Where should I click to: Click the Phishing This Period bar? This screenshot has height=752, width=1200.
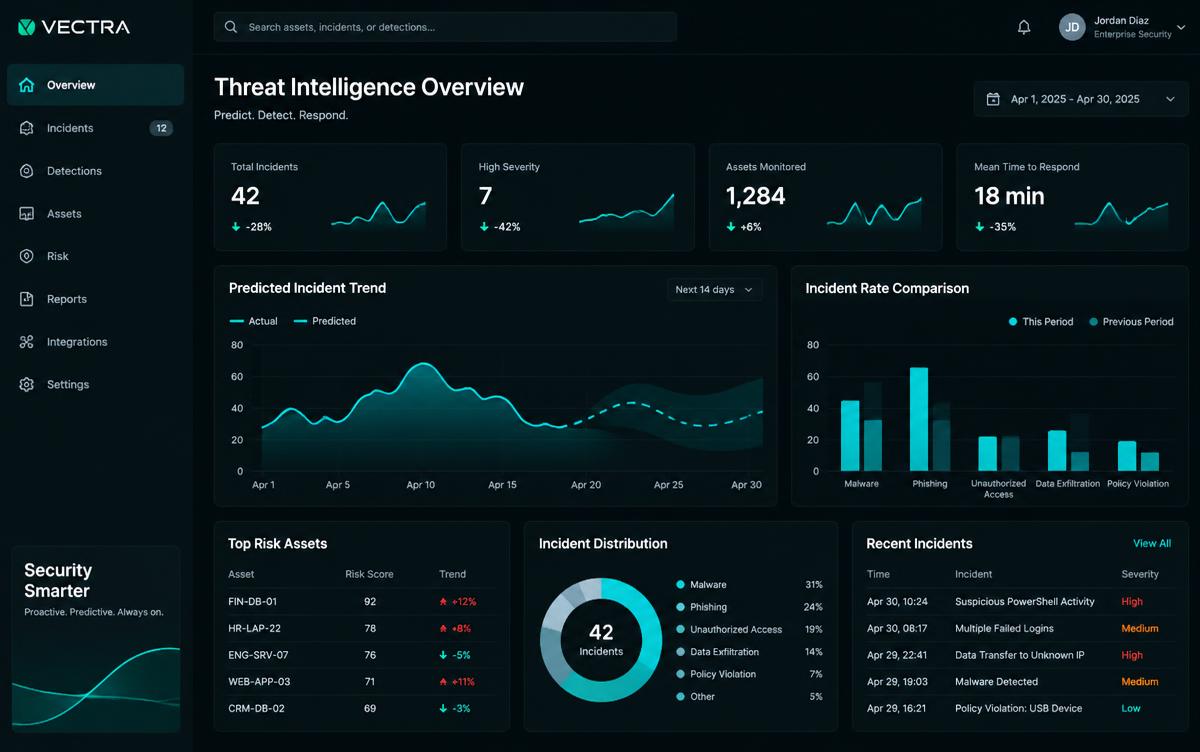pos(919,419)
